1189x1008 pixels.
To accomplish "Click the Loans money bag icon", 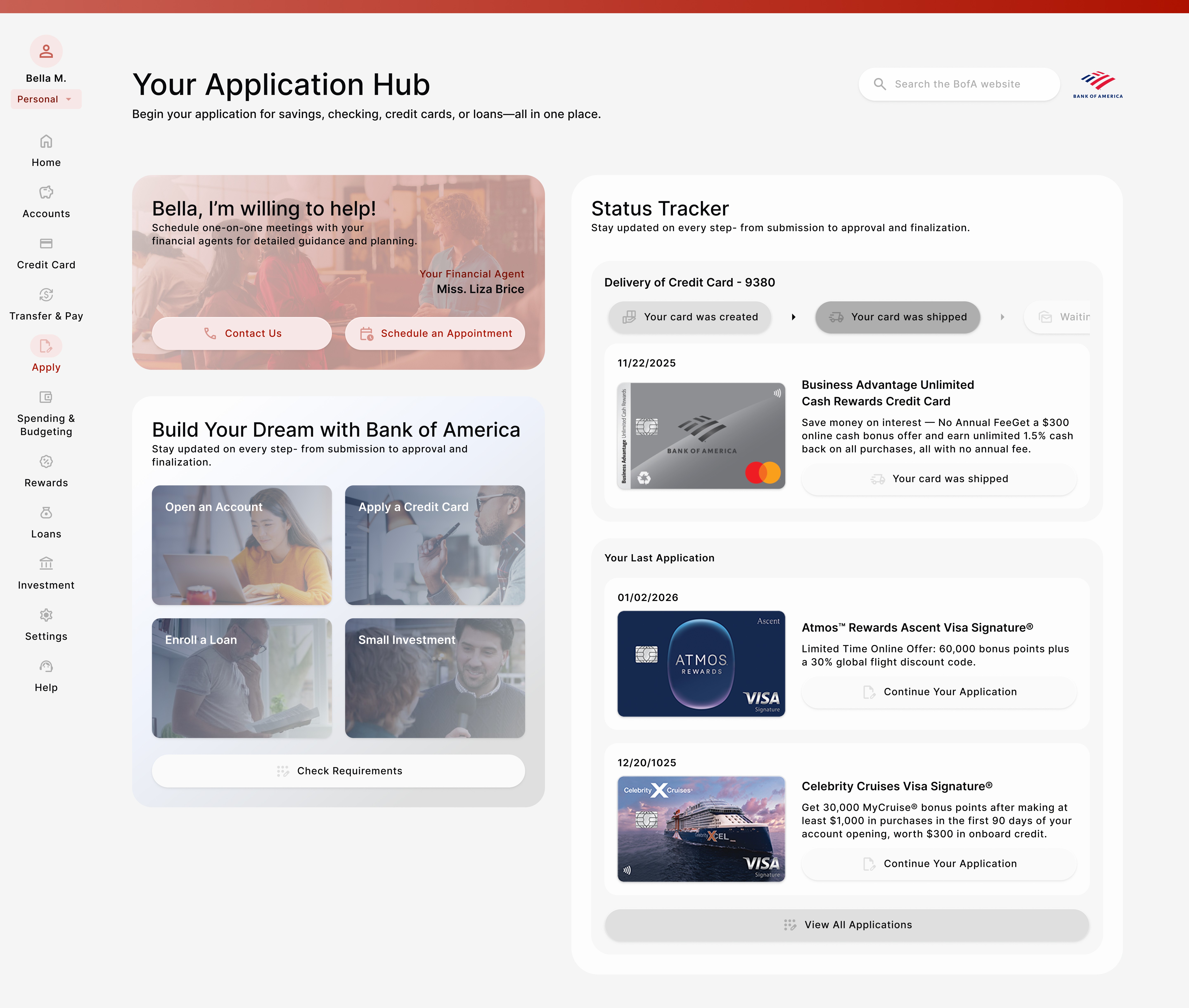I will (46, 513).
